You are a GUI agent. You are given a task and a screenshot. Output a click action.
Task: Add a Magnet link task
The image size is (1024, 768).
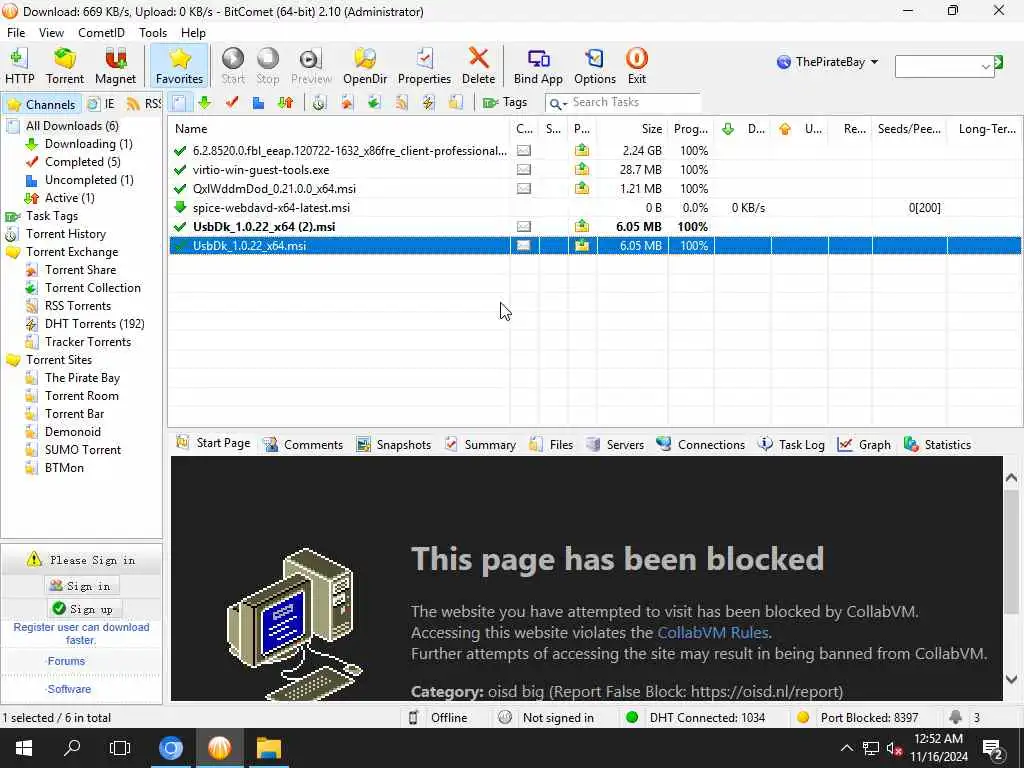pyautogui.click(x=116, y=66)
